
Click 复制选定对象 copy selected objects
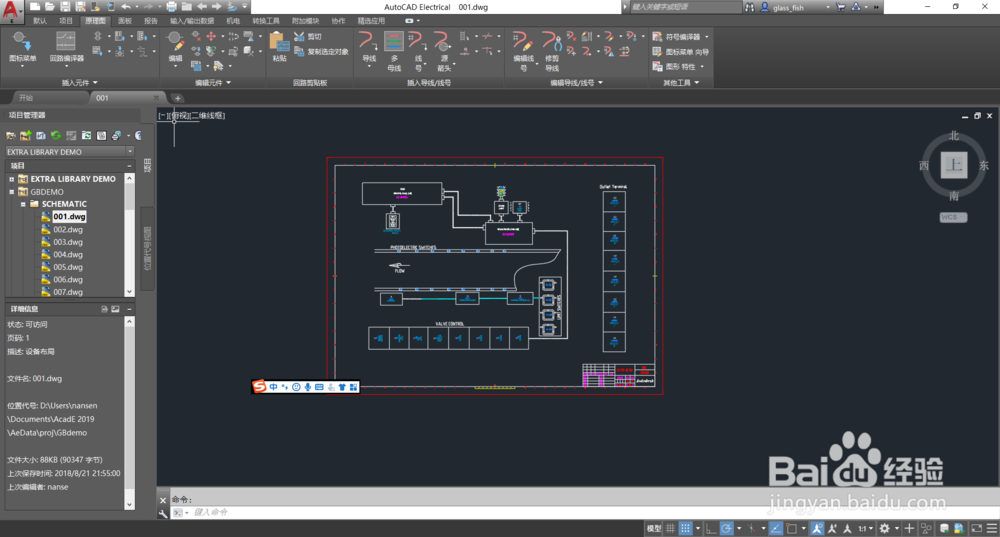click(x=321, y=52)
